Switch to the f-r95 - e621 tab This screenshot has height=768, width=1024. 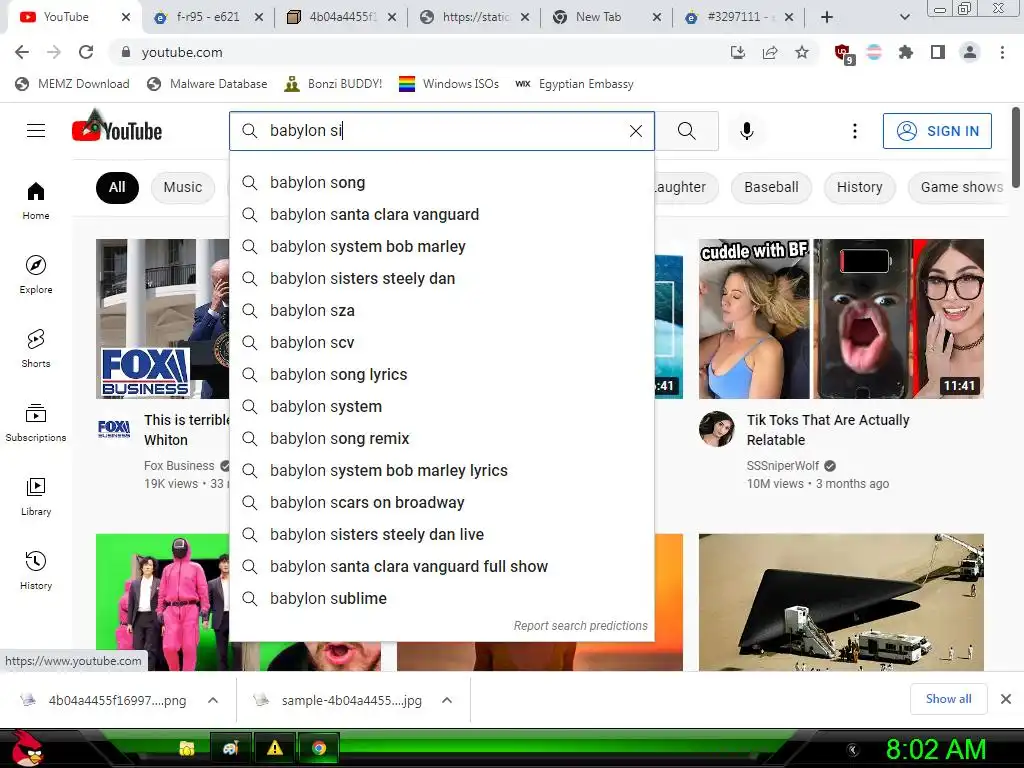pyautogui.click(x=208, y=17)
